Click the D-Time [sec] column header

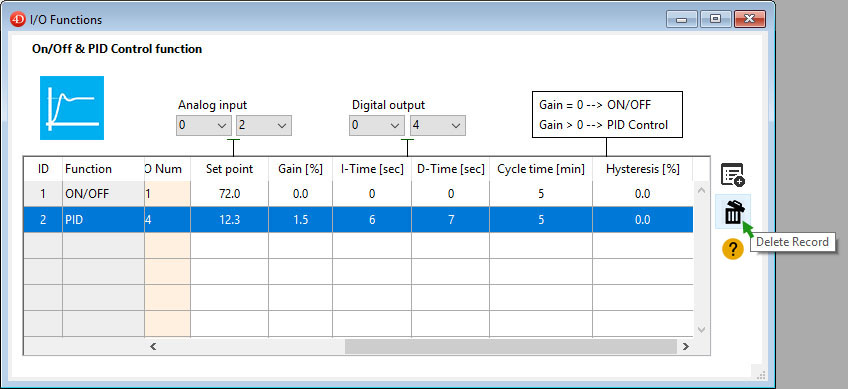point(450,169)
